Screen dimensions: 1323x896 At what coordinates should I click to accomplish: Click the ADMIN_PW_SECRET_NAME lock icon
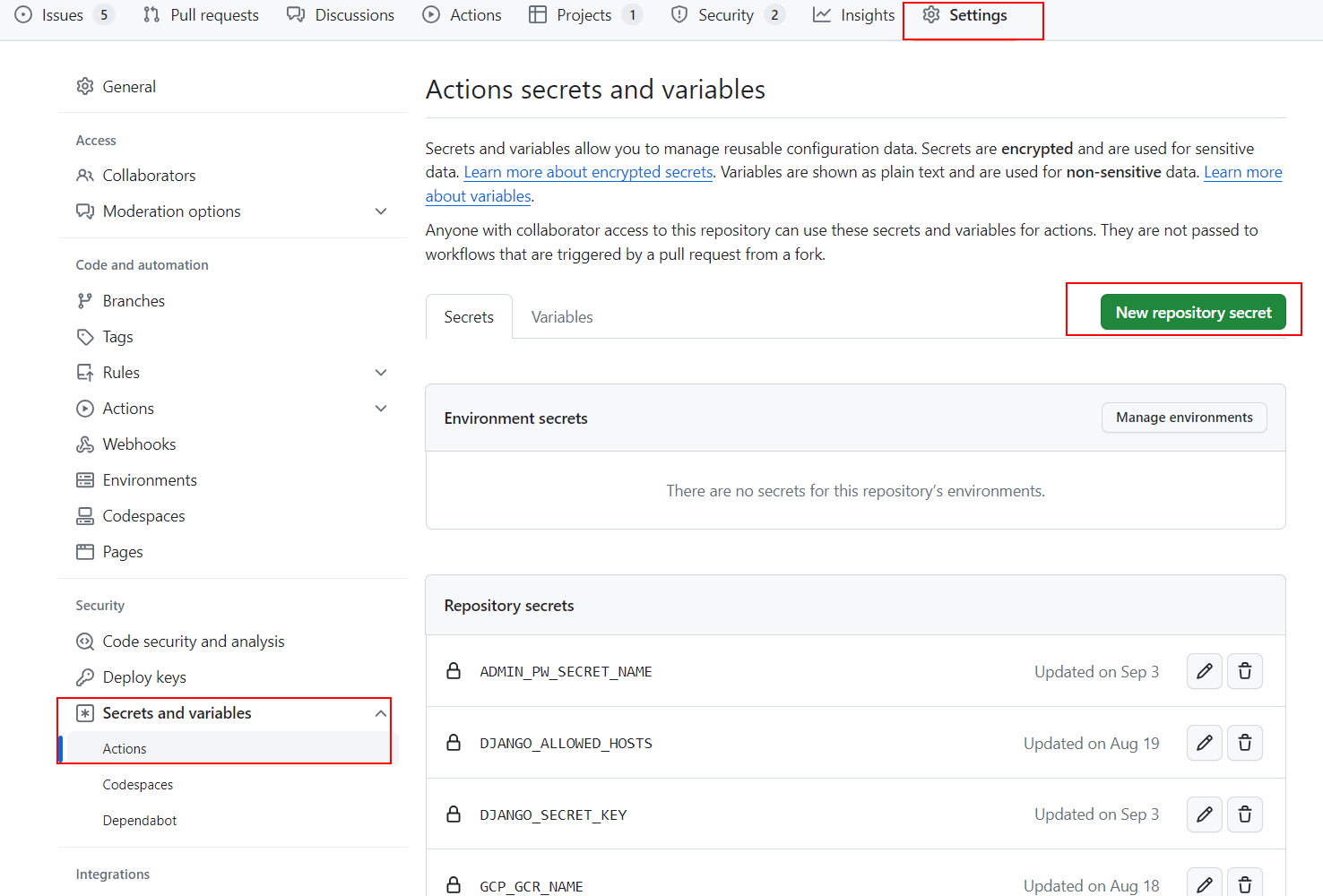click(454, 671)
